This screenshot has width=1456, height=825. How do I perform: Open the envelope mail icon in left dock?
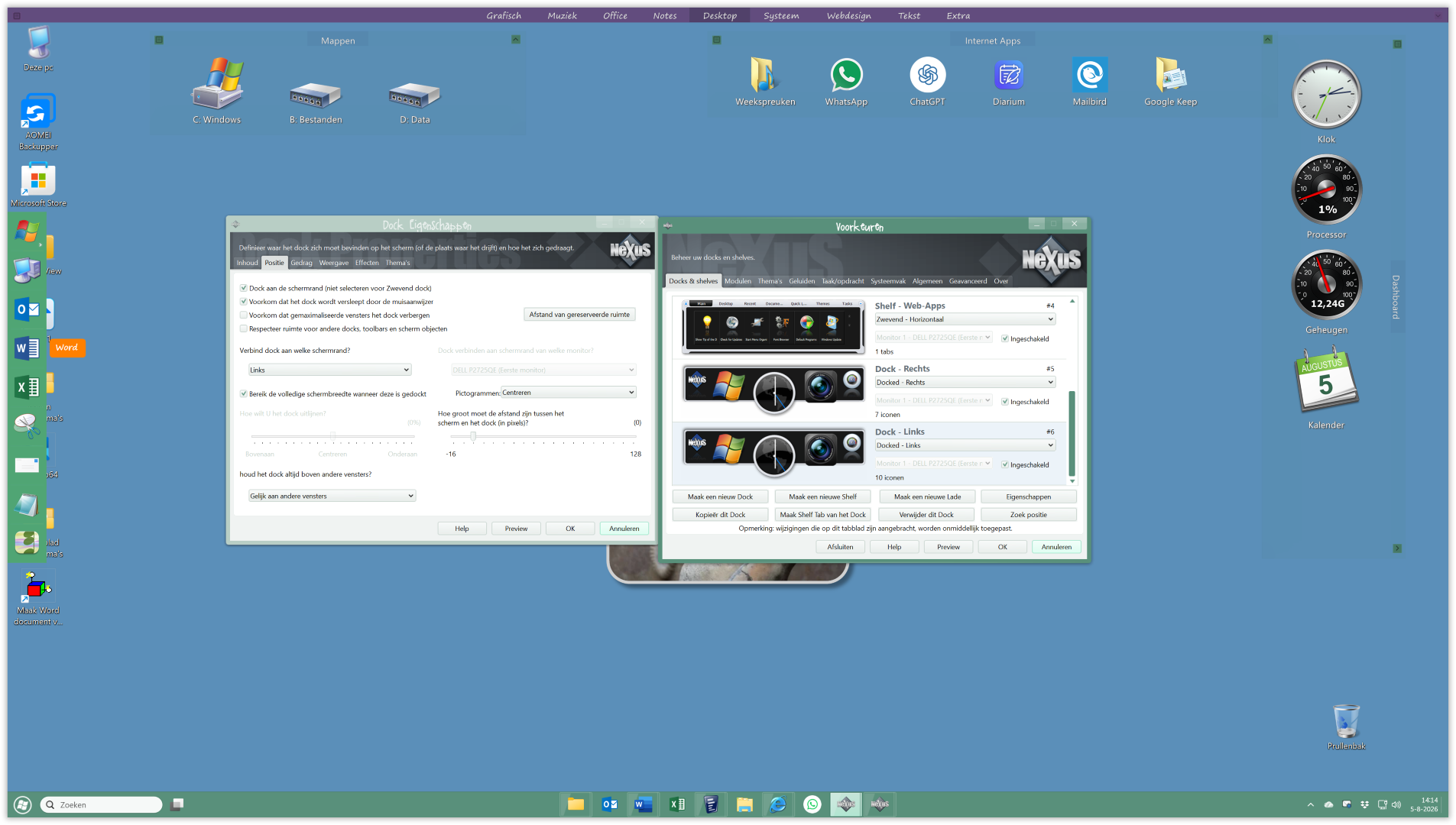pos(27,465)
